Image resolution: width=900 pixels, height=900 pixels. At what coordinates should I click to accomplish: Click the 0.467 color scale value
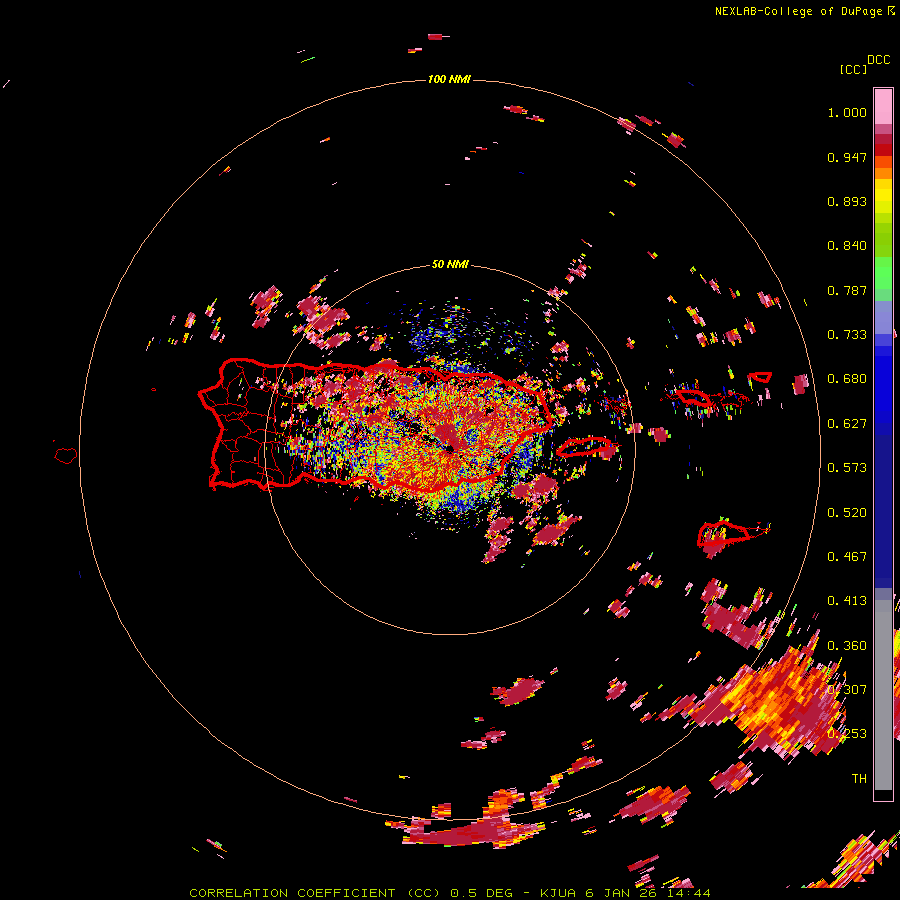tap(847, 557)
